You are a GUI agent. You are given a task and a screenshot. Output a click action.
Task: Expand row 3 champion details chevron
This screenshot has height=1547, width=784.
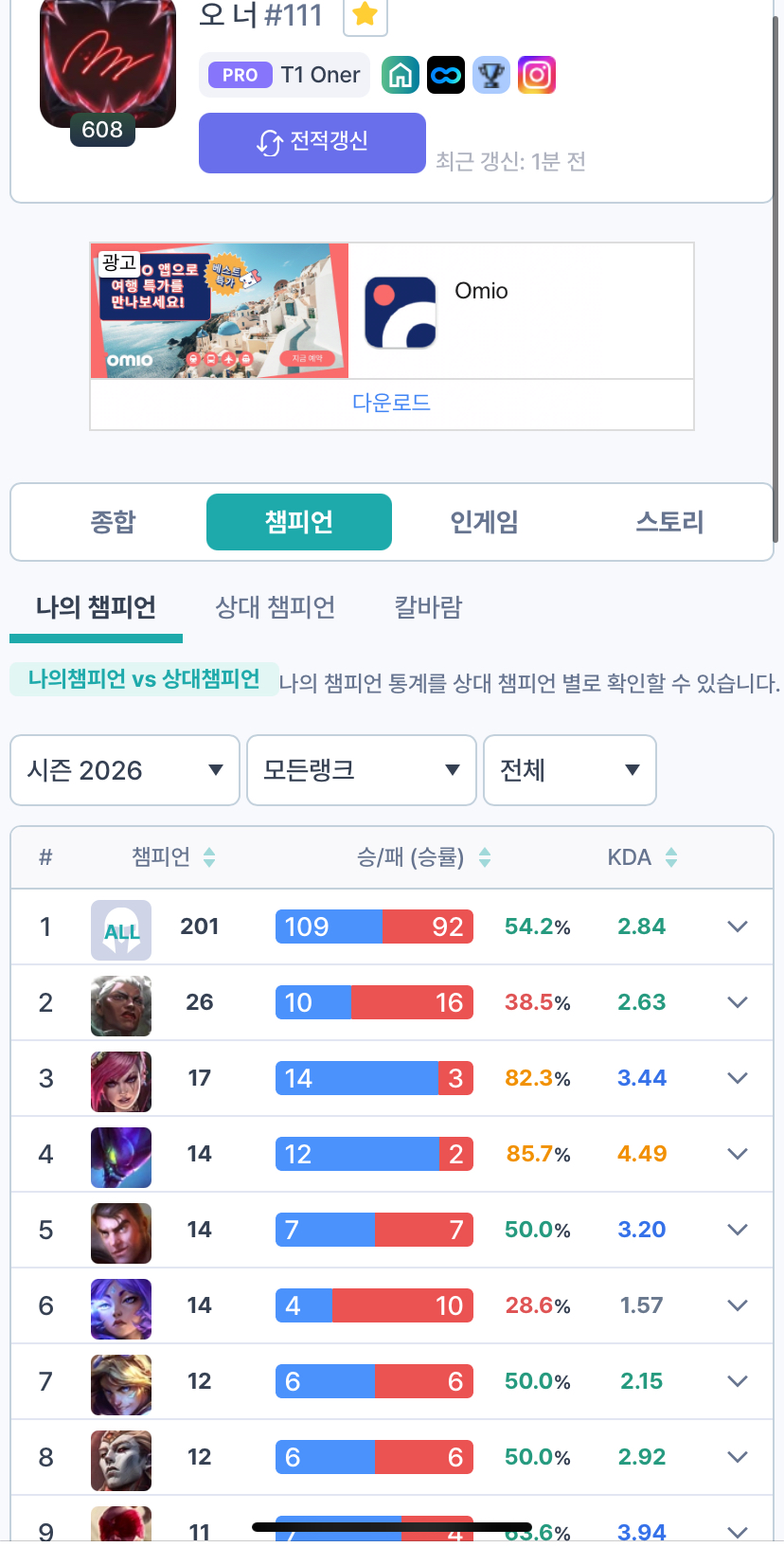[738, 1078]
